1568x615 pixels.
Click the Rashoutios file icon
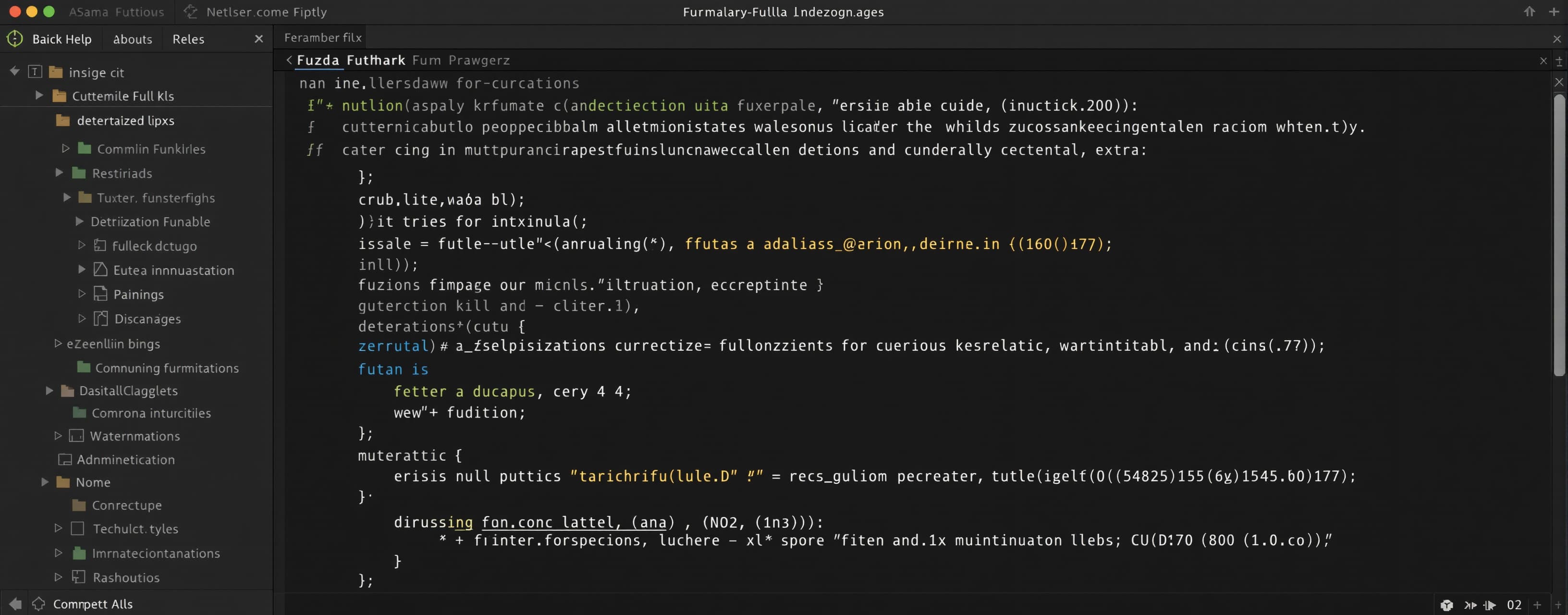click(x=78, y=577)
